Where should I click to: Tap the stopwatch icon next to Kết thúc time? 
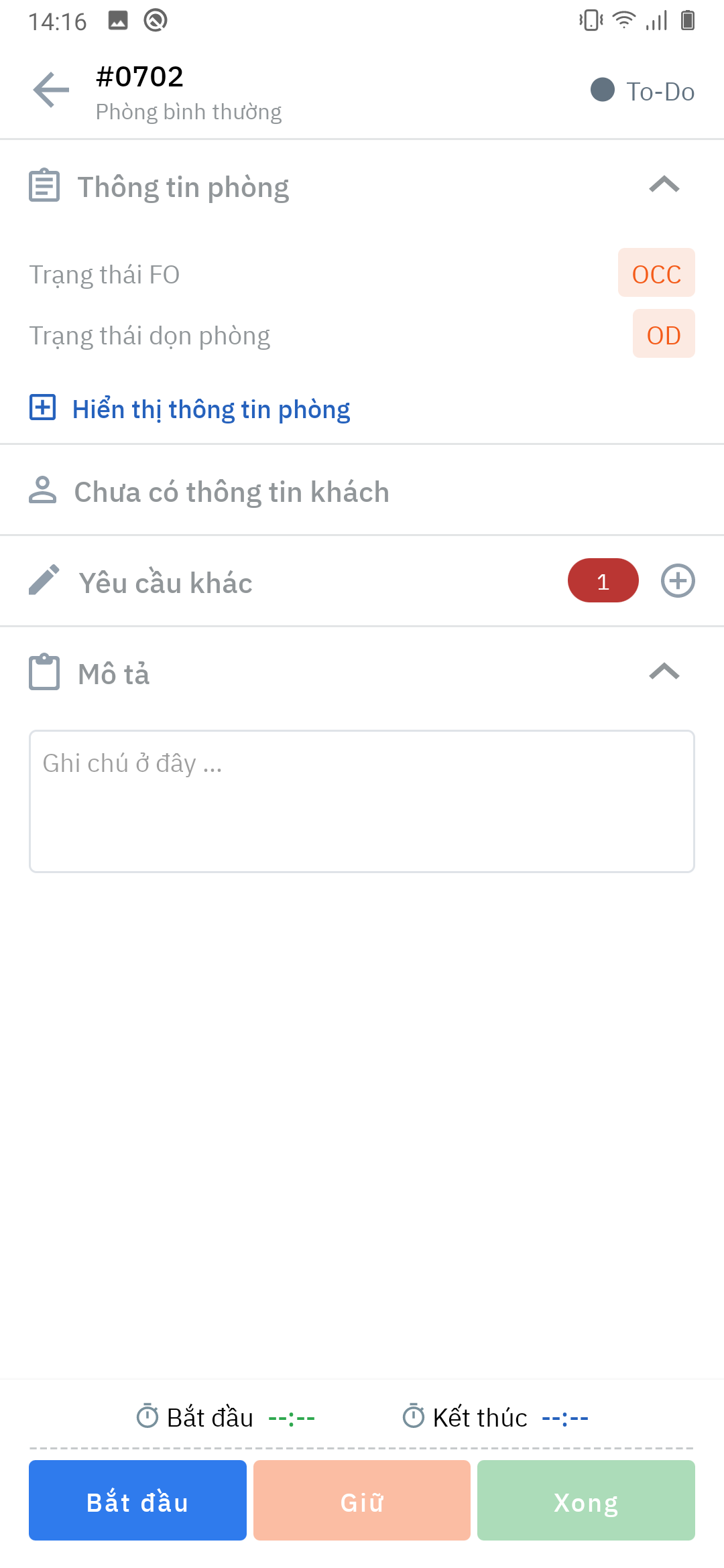414,1416
